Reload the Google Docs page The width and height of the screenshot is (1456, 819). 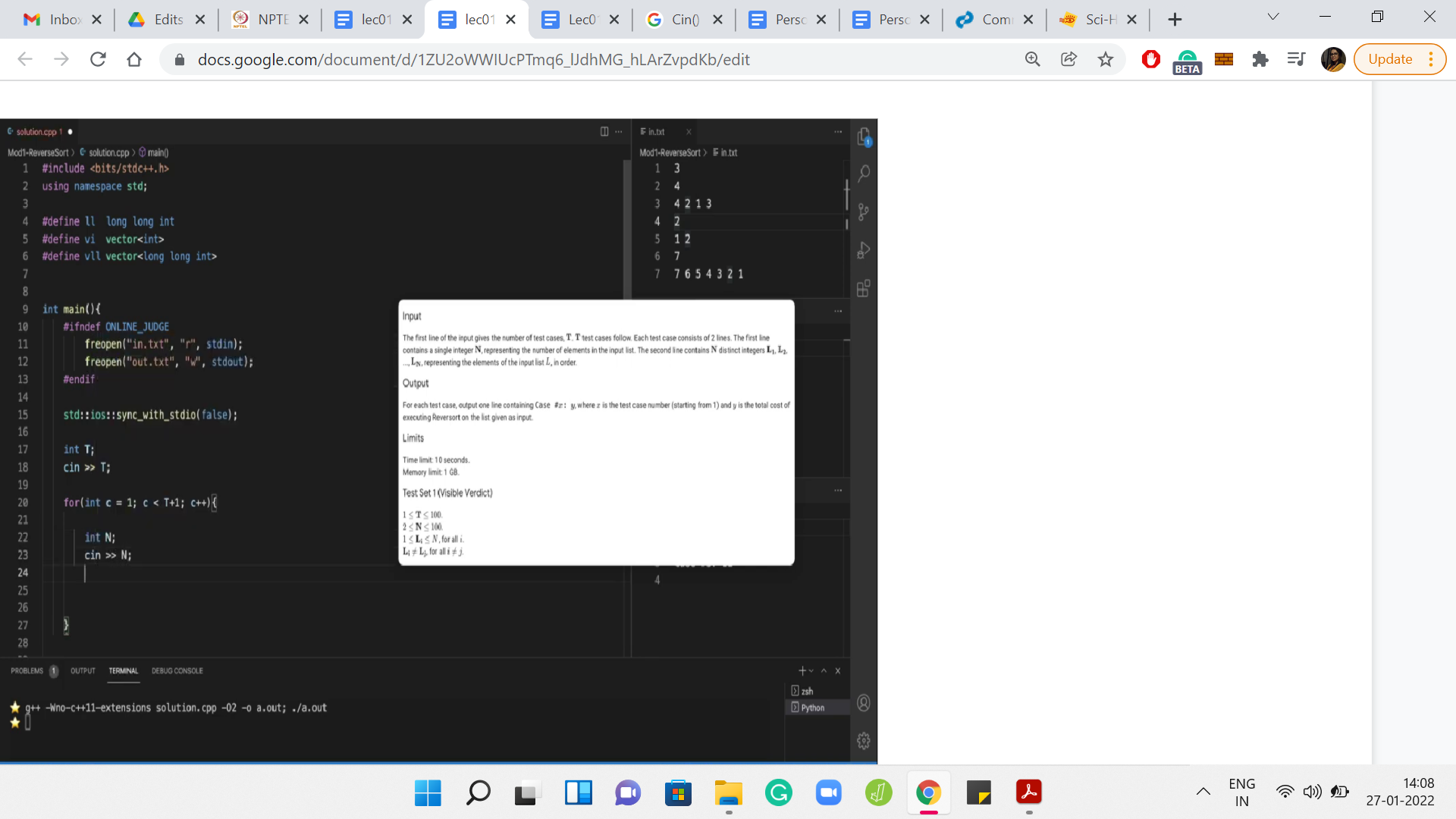(x=98, y=59)
